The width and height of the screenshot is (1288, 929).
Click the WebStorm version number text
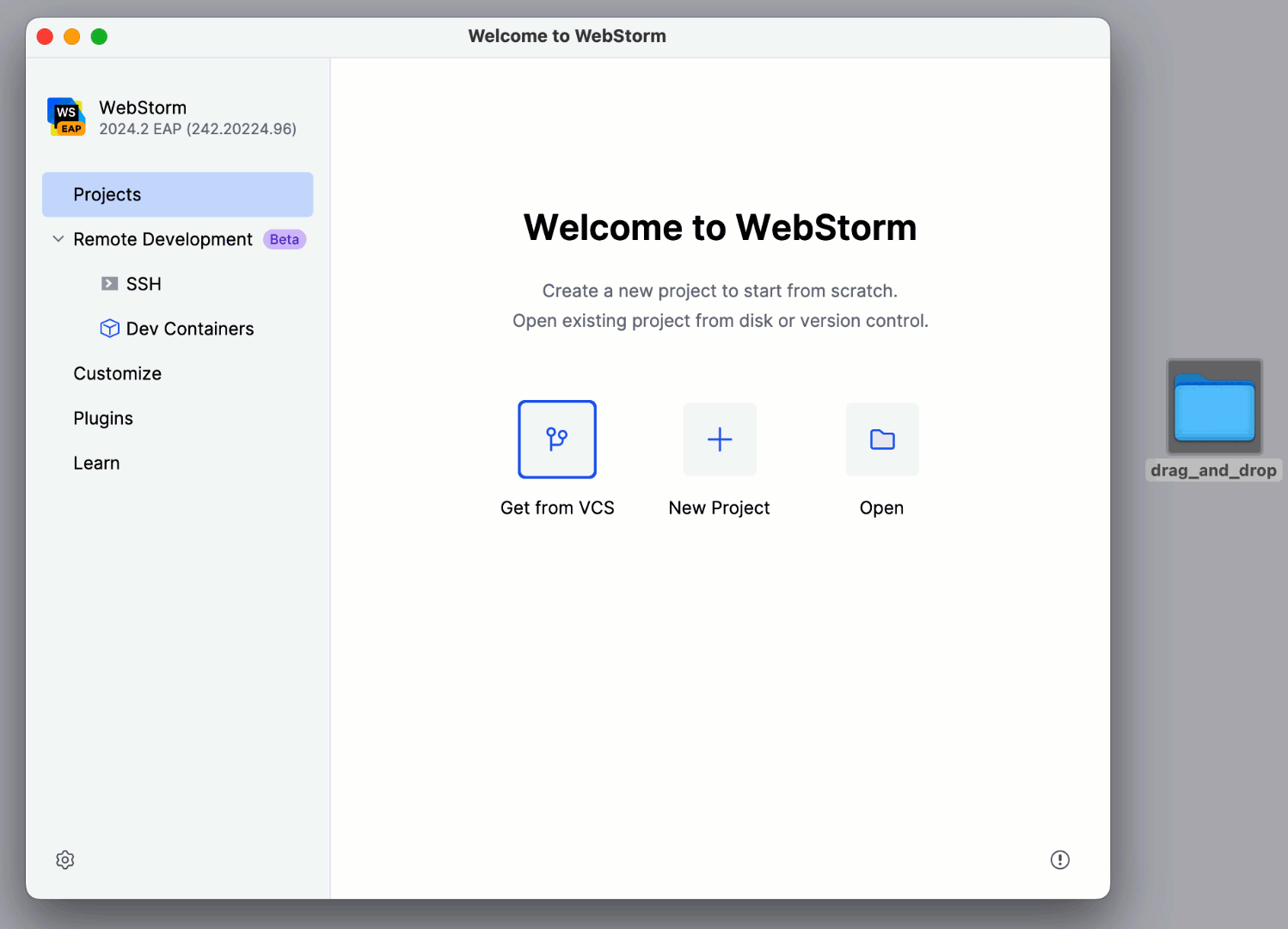198,128
